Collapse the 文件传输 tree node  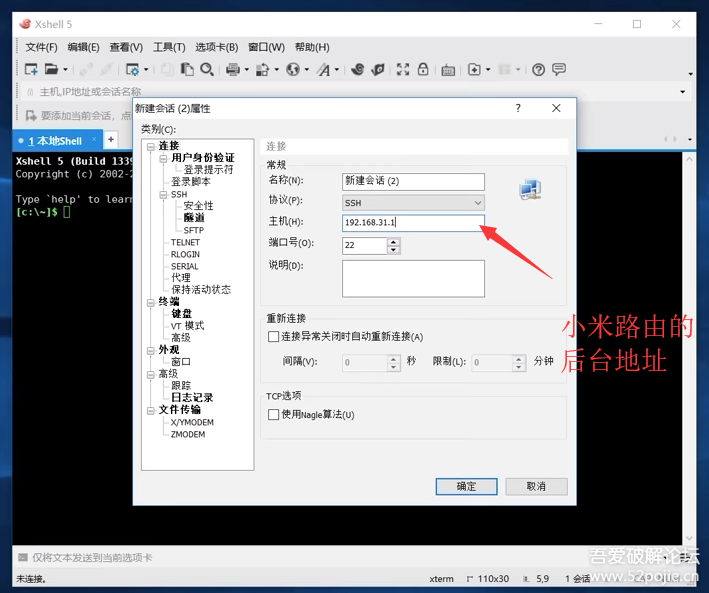point(151,410)
